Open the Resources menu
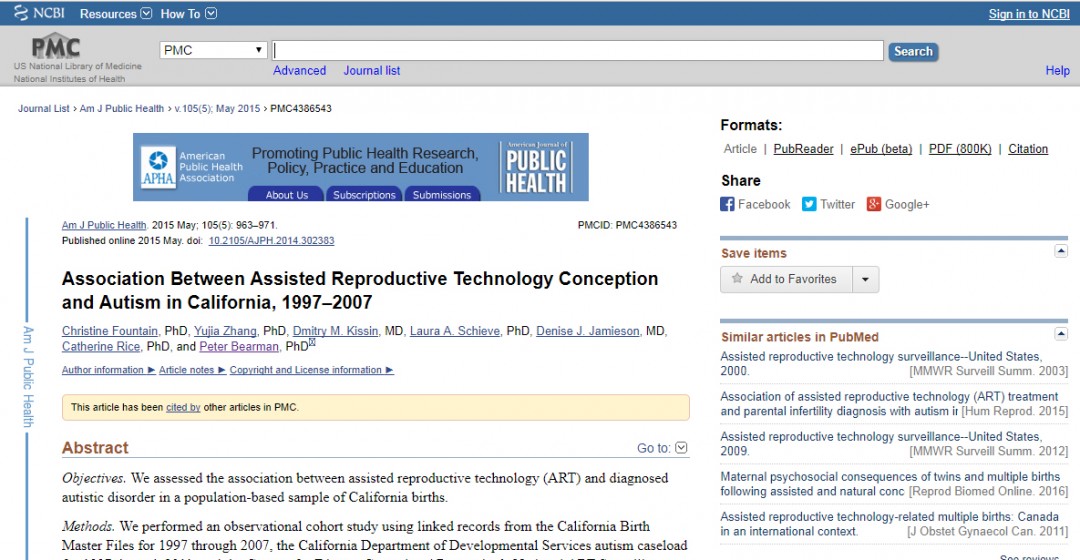This screenshot has height=560, width=1080. 116,14
